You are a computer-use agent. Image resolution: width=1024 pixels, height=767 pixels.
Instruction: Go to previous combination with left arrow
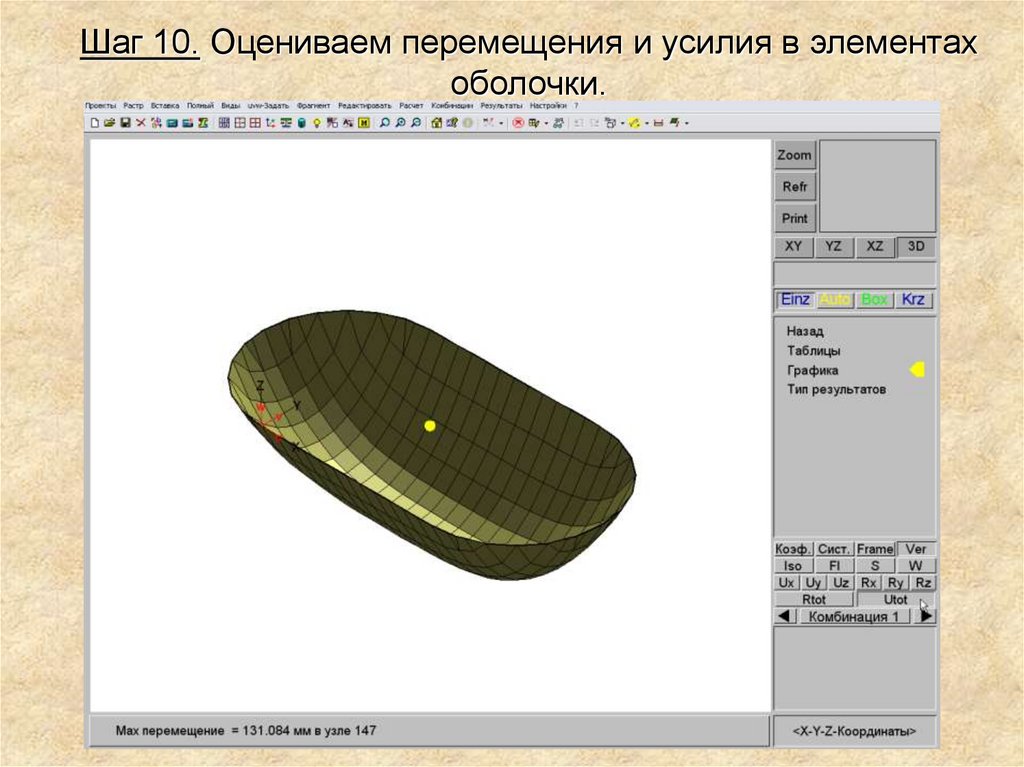click(784, 617)
